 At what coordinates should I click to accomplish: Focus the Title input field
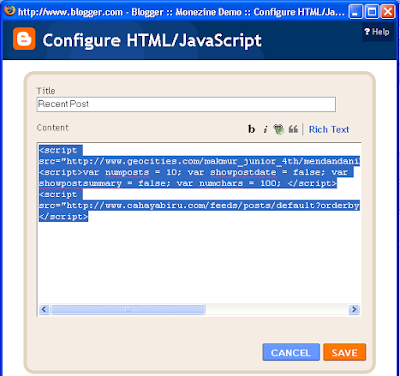186,104
